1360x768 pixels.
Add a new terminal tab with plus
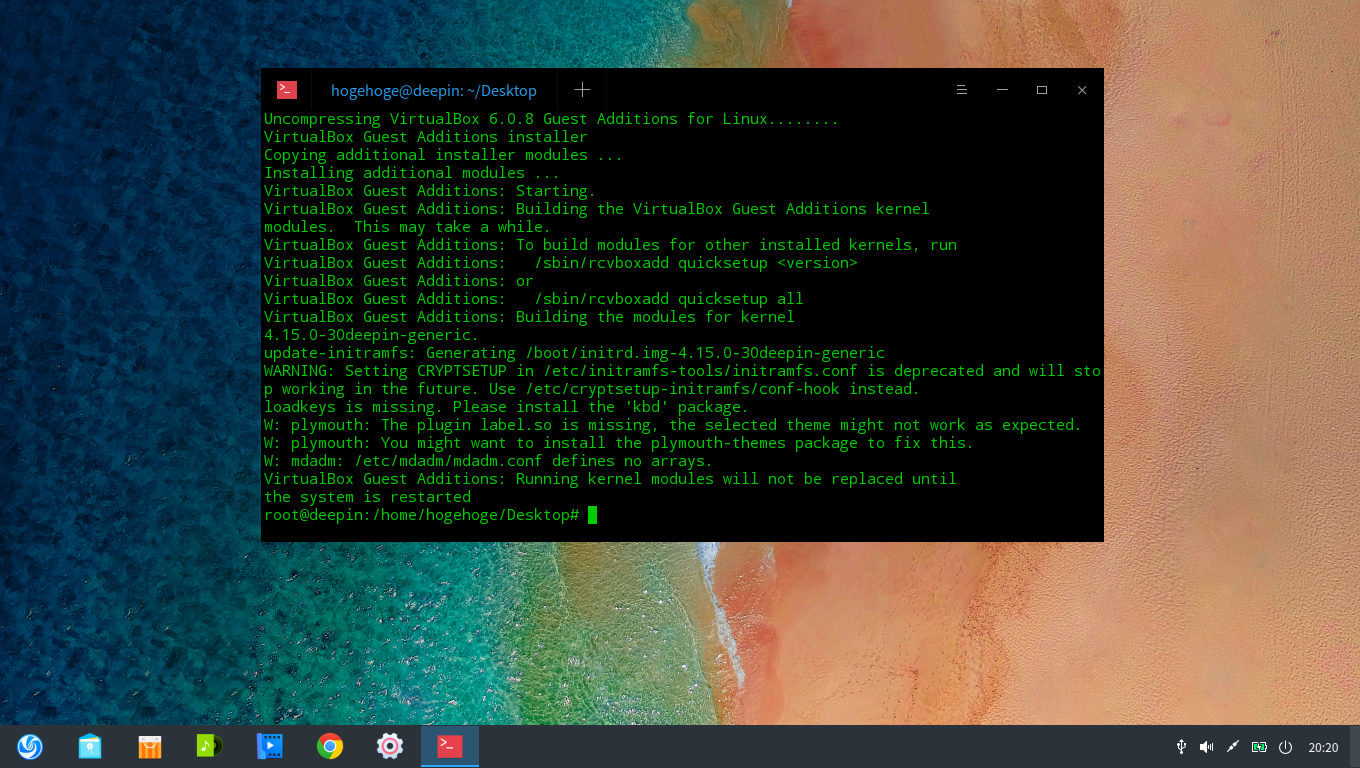pyautogui.click(x=582, y=90)
